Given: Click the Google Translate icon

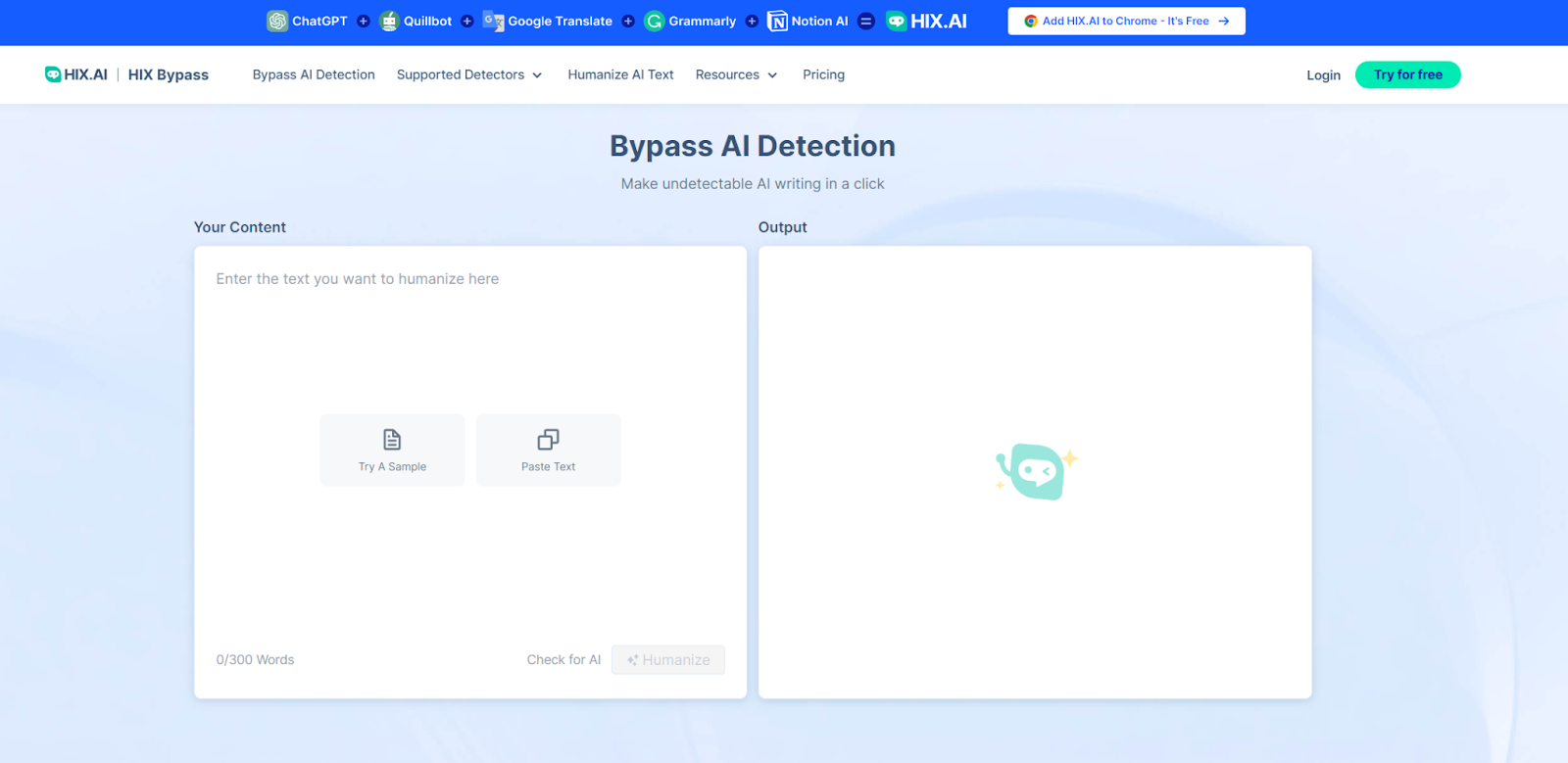Looking at the screenshot, I should [x=493, y=21].
